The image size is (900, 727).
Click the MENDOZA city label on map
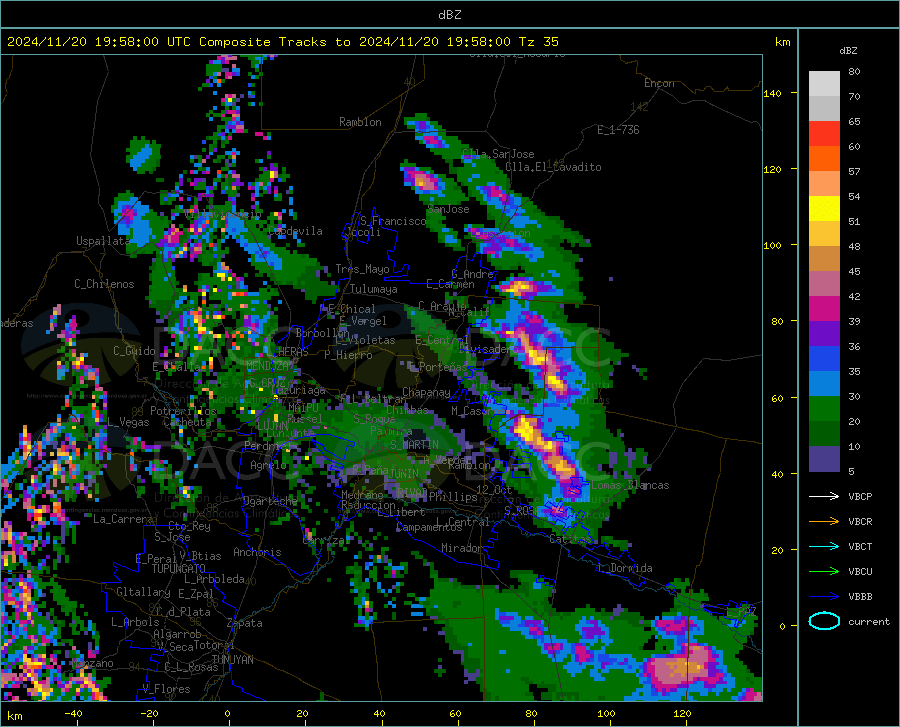(x=269, y=366)
